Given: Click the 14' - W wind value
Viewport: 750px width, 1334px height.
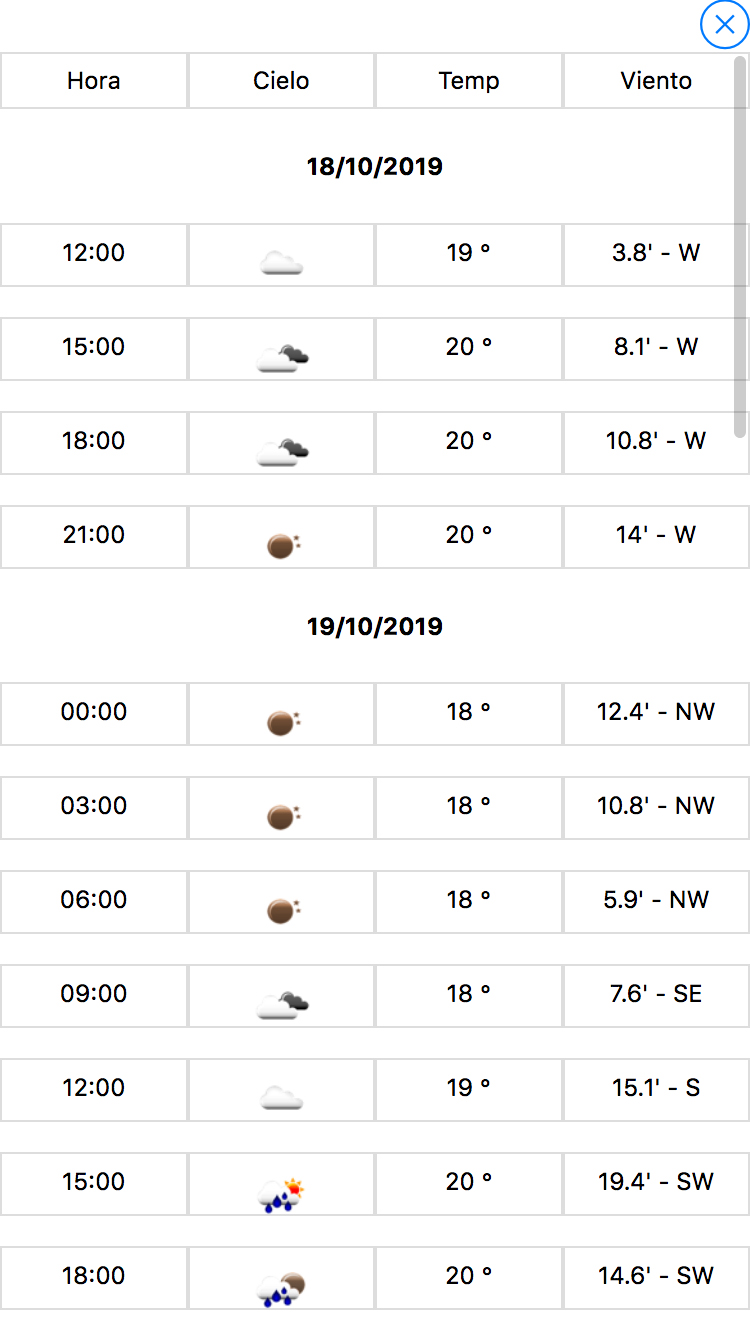Looking at the screenshot, I should click(656, 535).
